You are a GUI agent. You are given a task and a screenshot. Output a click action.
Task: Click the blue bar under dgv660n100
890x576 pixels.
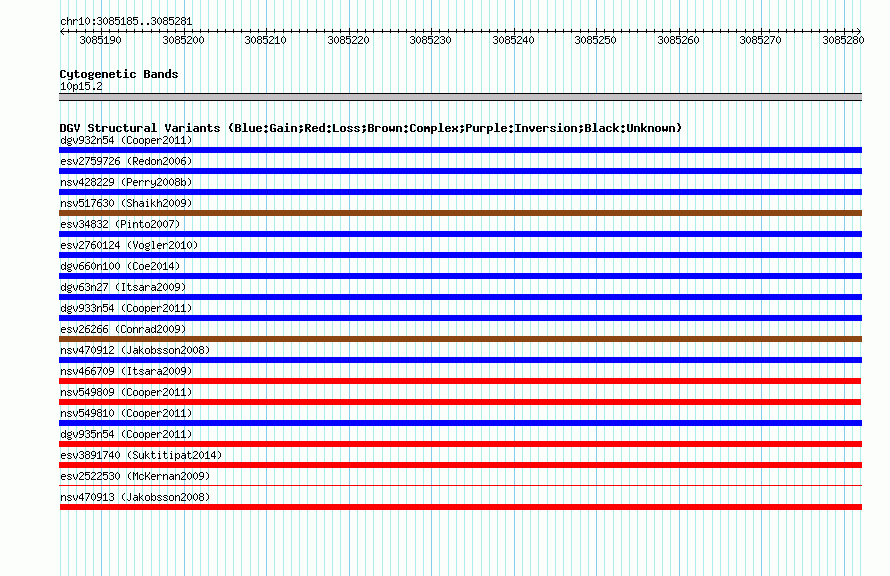pos(460,276)
